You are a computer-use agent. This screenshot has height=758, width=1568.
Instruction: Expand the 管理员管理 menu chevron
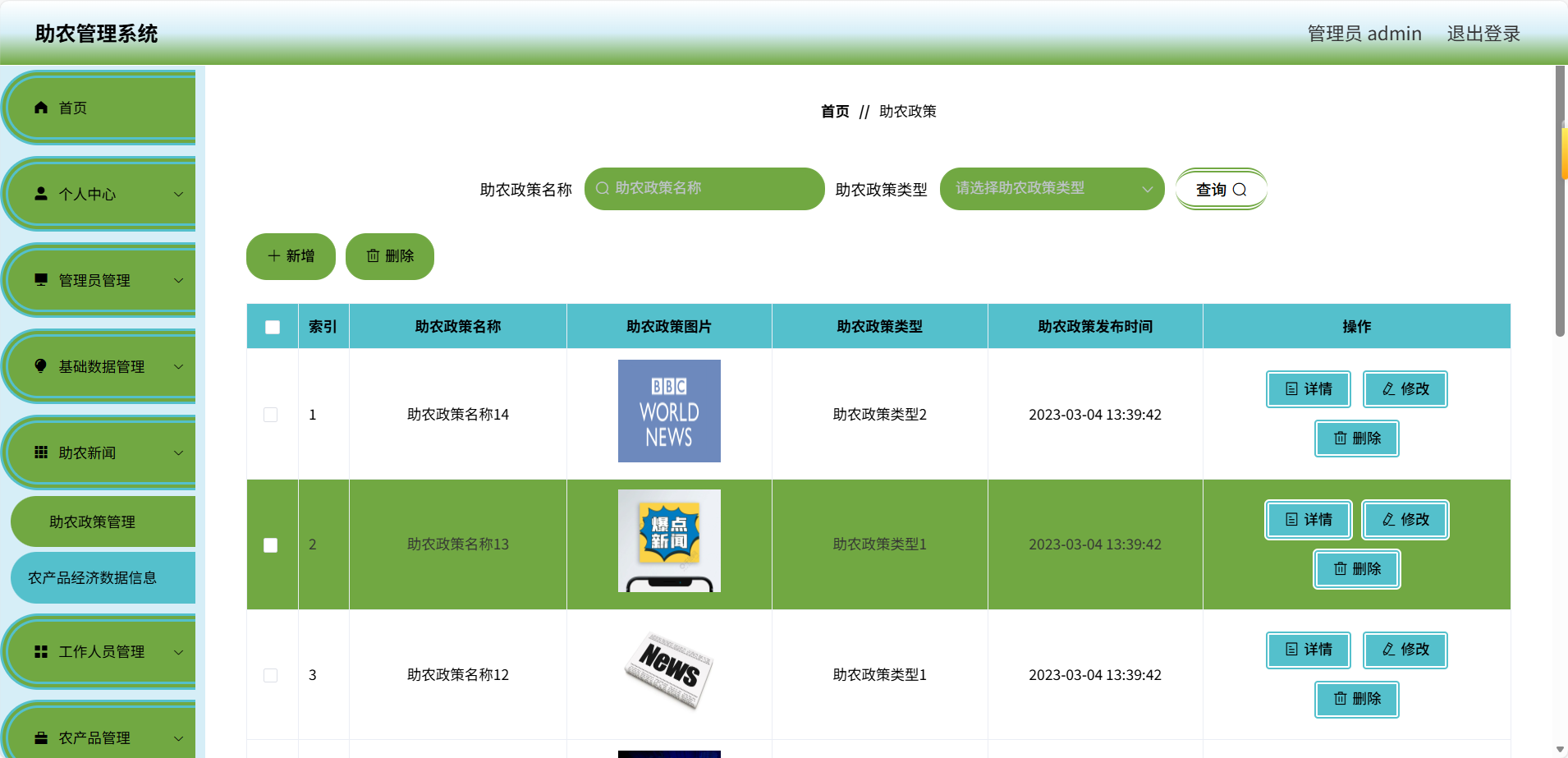click(x=178, y=280)
